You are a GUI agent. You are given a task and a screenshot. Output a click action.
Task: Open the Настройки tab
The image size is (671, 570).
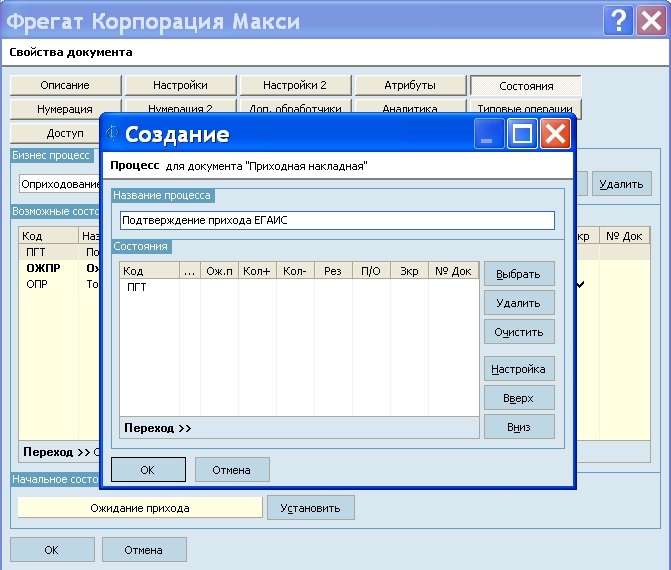181,85
